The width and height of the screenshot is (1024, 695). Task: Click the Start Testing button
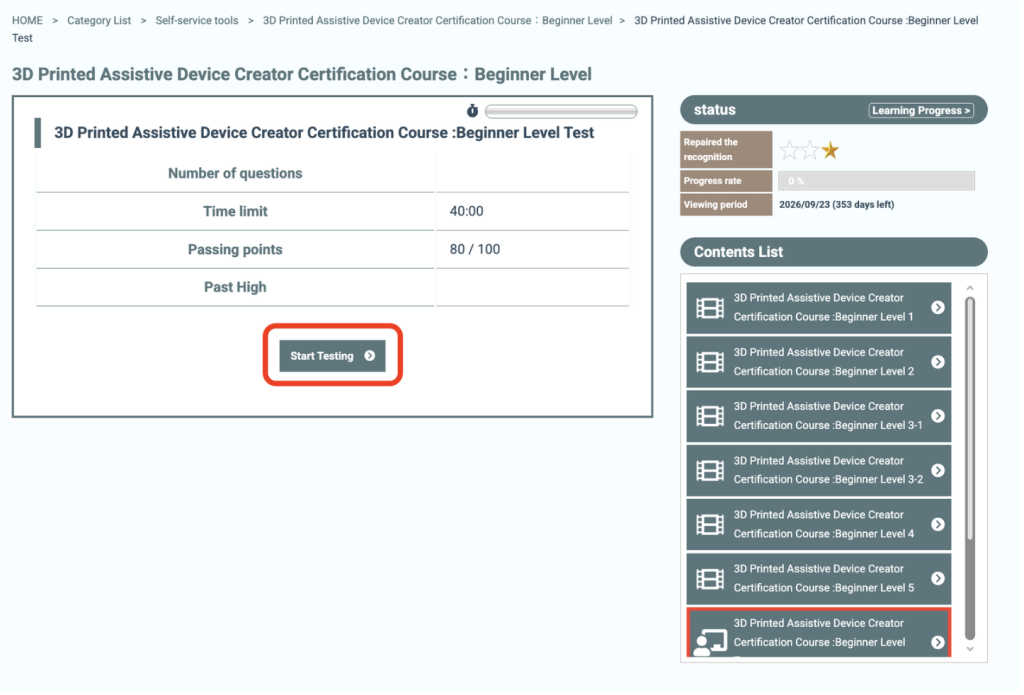click(332, 355)
